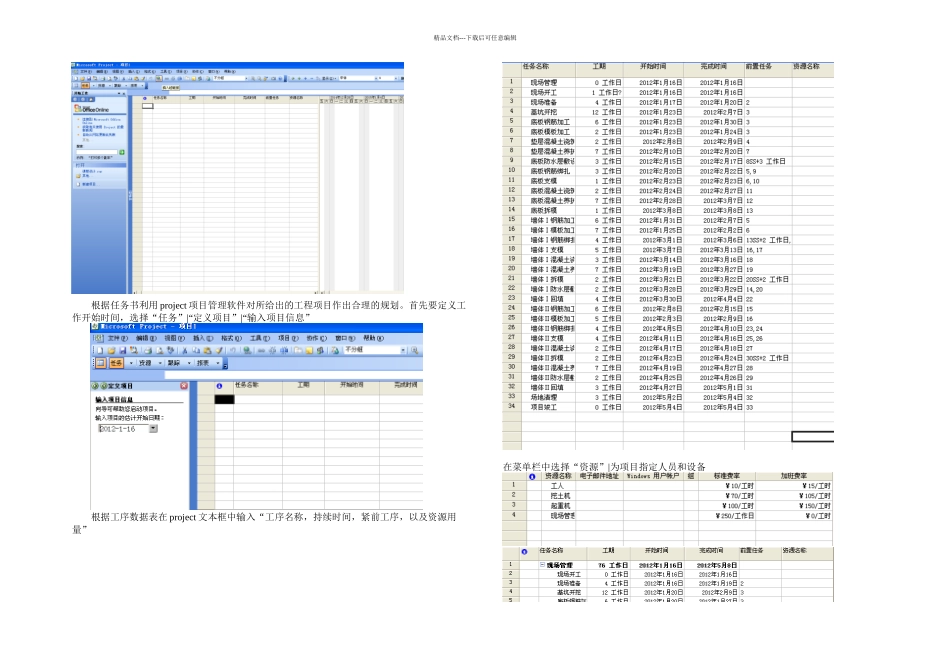The height and width of the screenshot is (672, 950).
Task: Collapse the 现场管理 summary task
Action: [x=542, y=565]
